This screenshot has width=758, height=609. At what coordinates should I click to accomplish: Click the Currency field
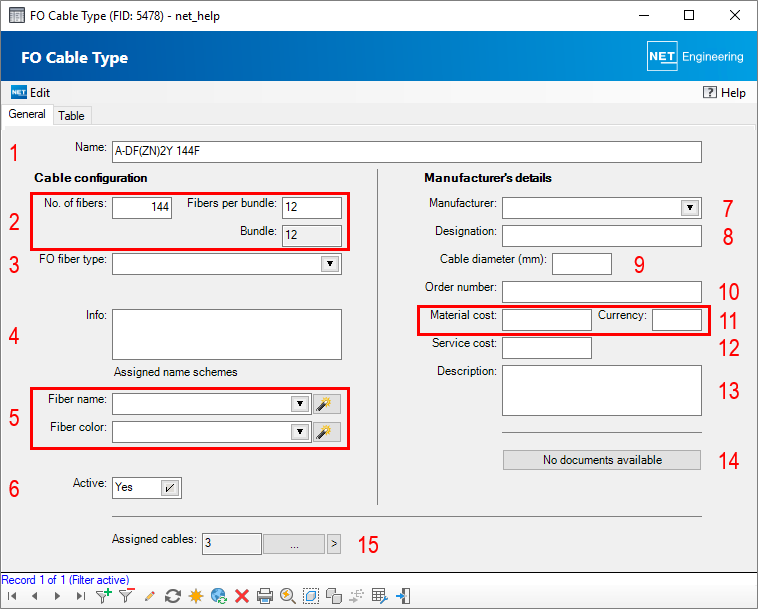point(677,320)
